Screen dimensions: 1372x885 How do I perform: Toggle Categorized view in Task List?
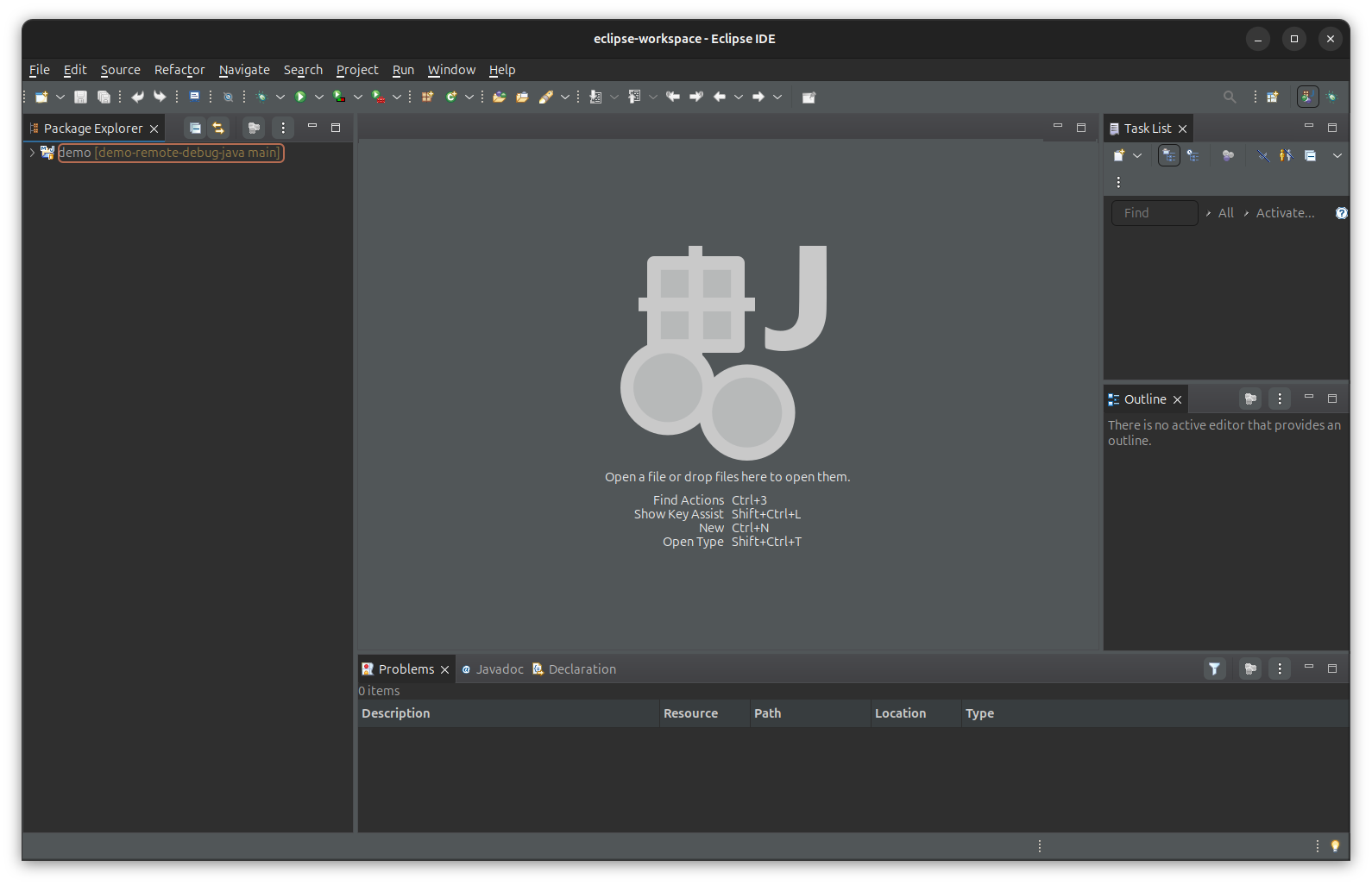pyautogui.click(x=1169, y=155)
